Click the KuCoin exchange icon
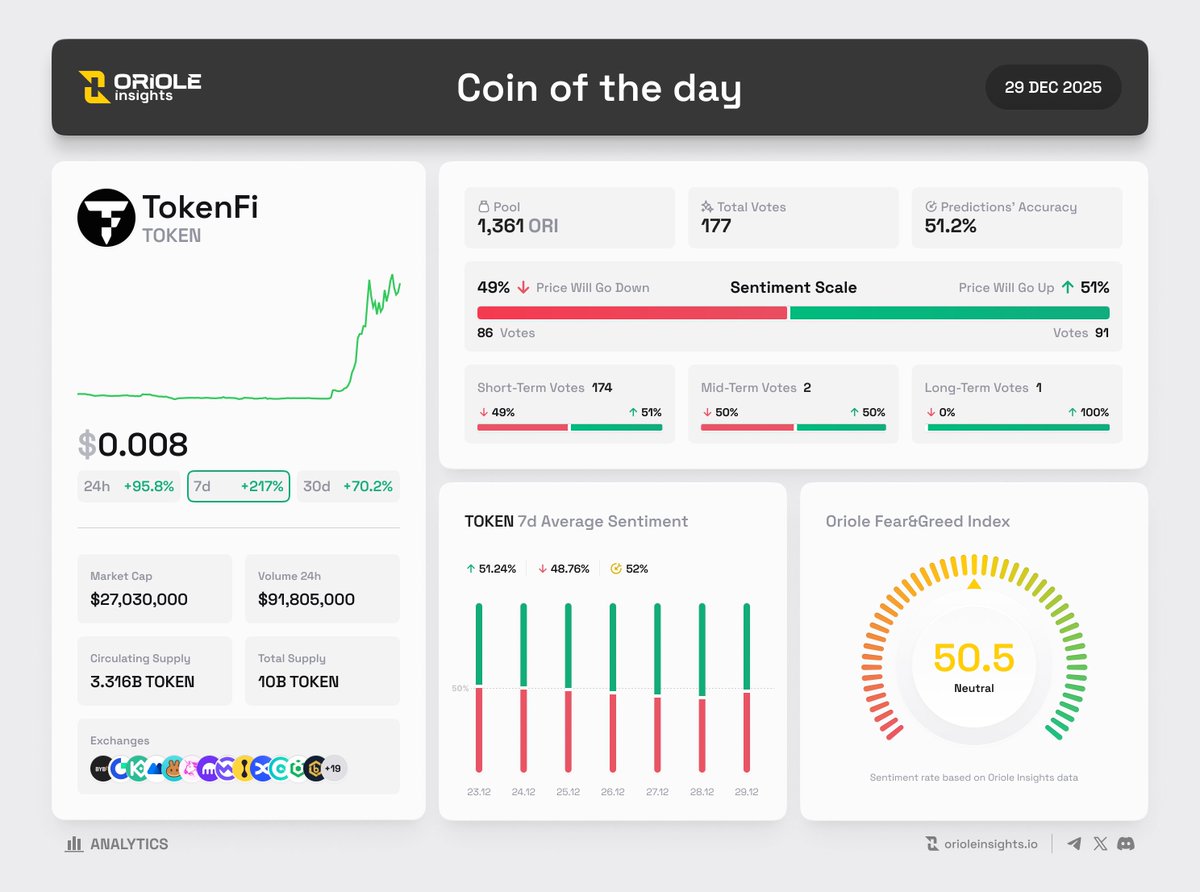 [137, 768]
